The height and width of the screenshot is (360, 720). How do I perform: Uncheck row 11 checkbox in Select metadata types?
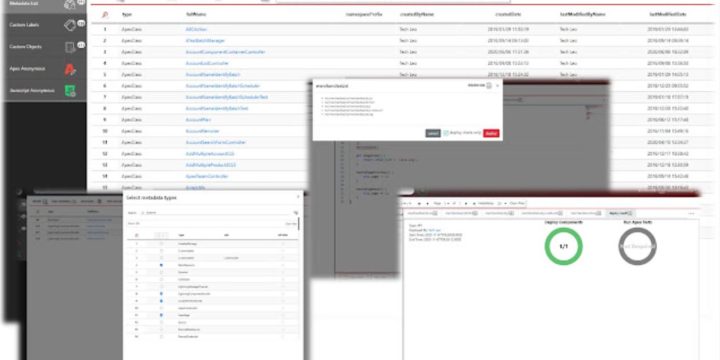click(161, 315)
